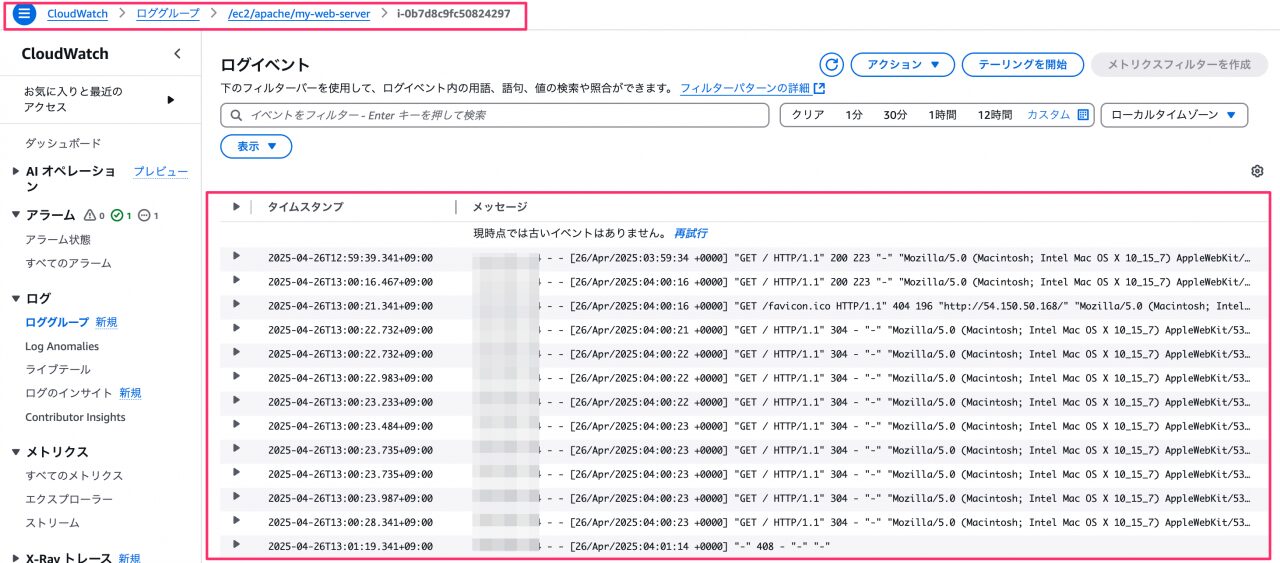
Task: Open Log Anomalies in the sidebar
Action: click(62, 346)
